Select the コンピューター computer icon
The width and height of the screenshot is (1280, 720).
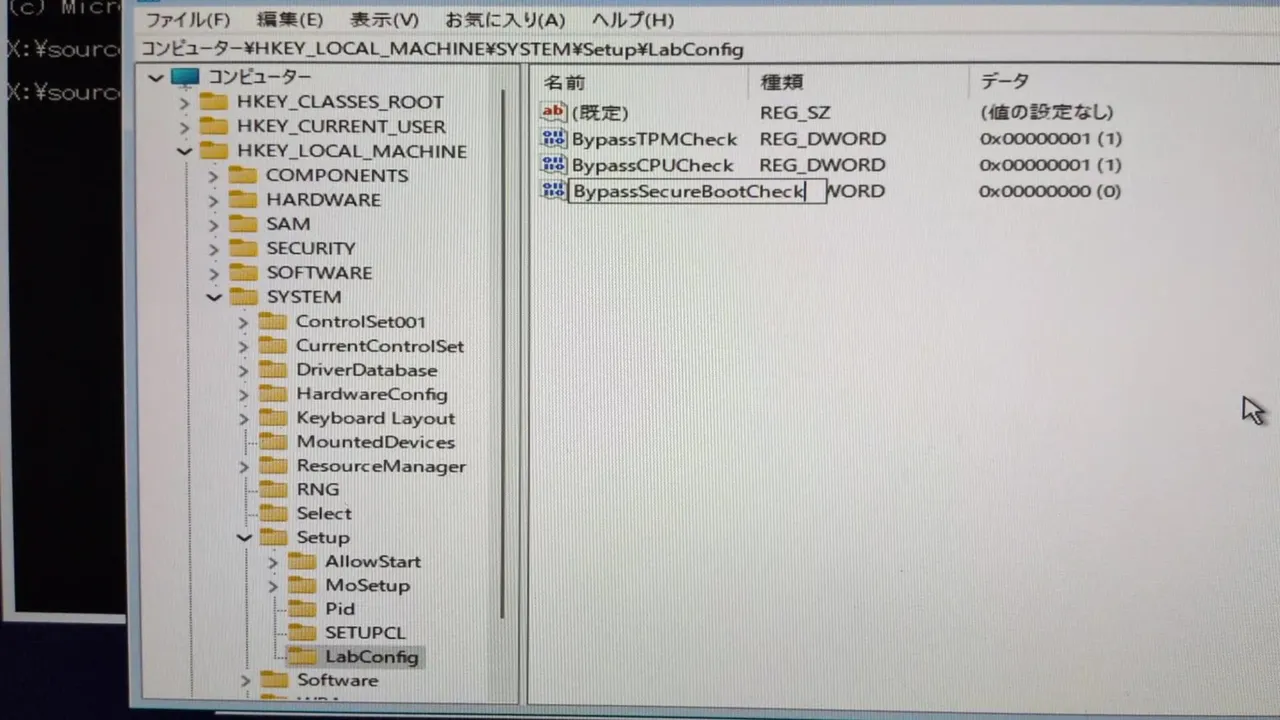(185, 77)
